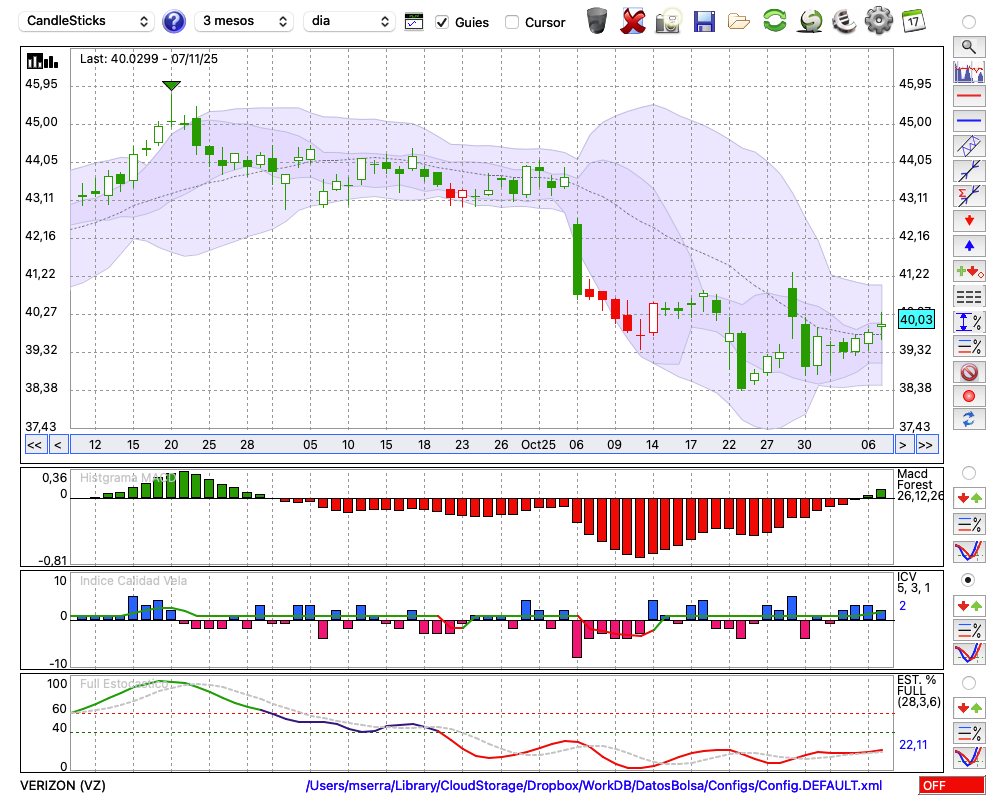1000x800 pixels.
Task: Open the 3 mesos period dropdown
Action: tap(245, 21)
